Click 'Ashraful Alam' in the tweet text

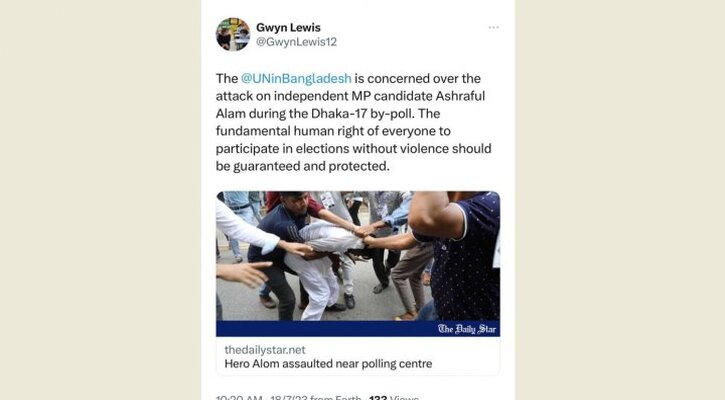pyautogui.click(x=350, y=105)
